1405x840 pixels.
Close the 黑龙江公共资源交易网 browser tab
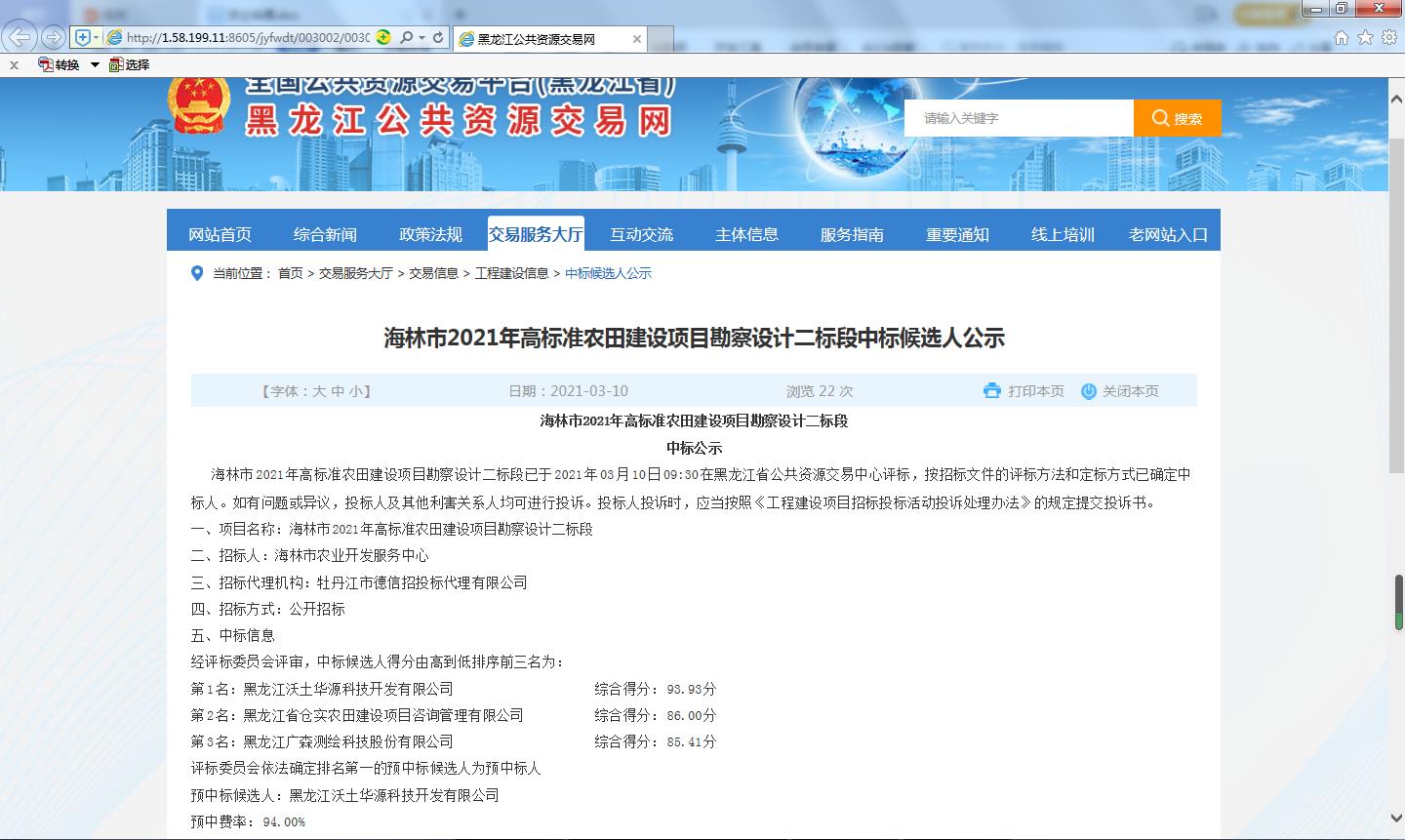[638, 39]
